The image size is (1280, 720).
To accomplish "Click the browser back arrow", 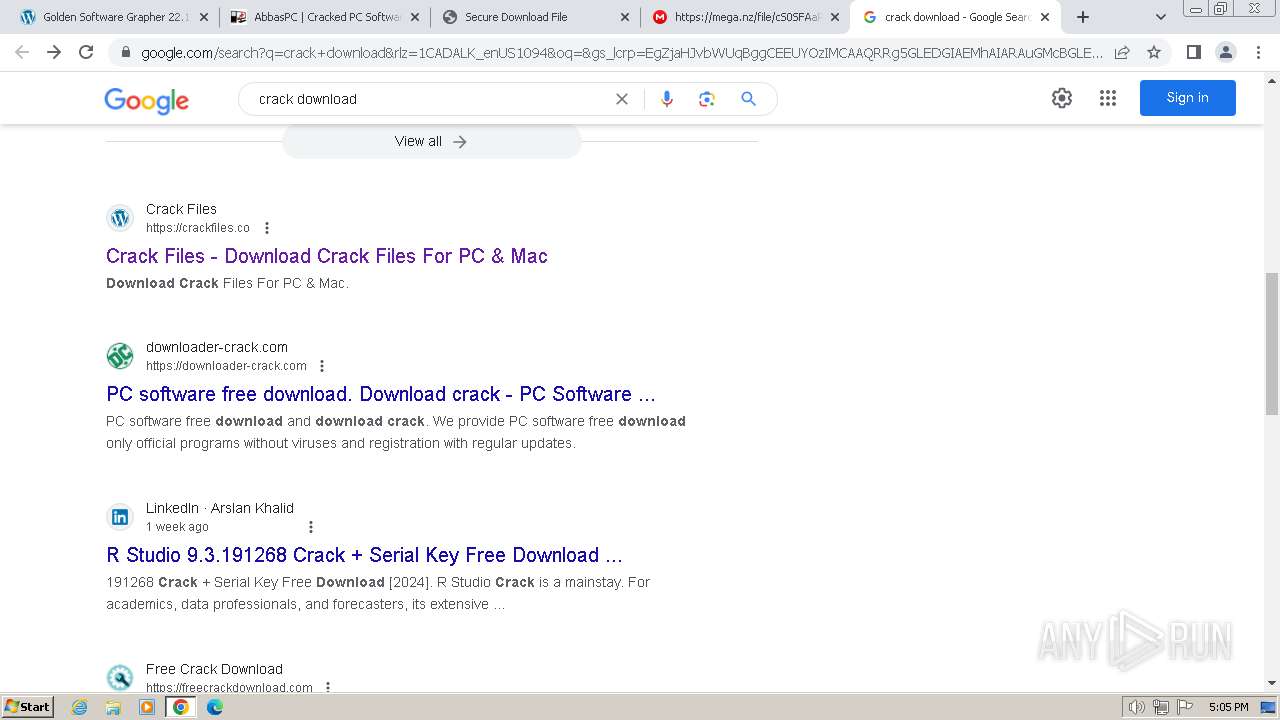I will point(22,52).
